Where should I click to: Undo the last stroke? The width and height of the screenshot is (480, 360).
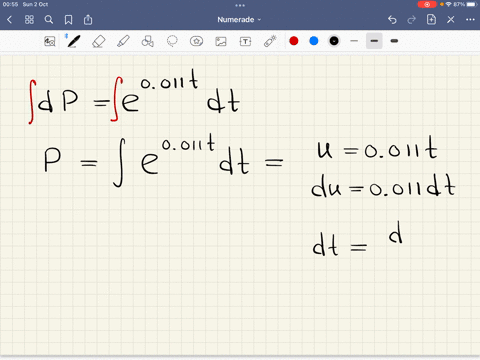(x=392, y=20)
